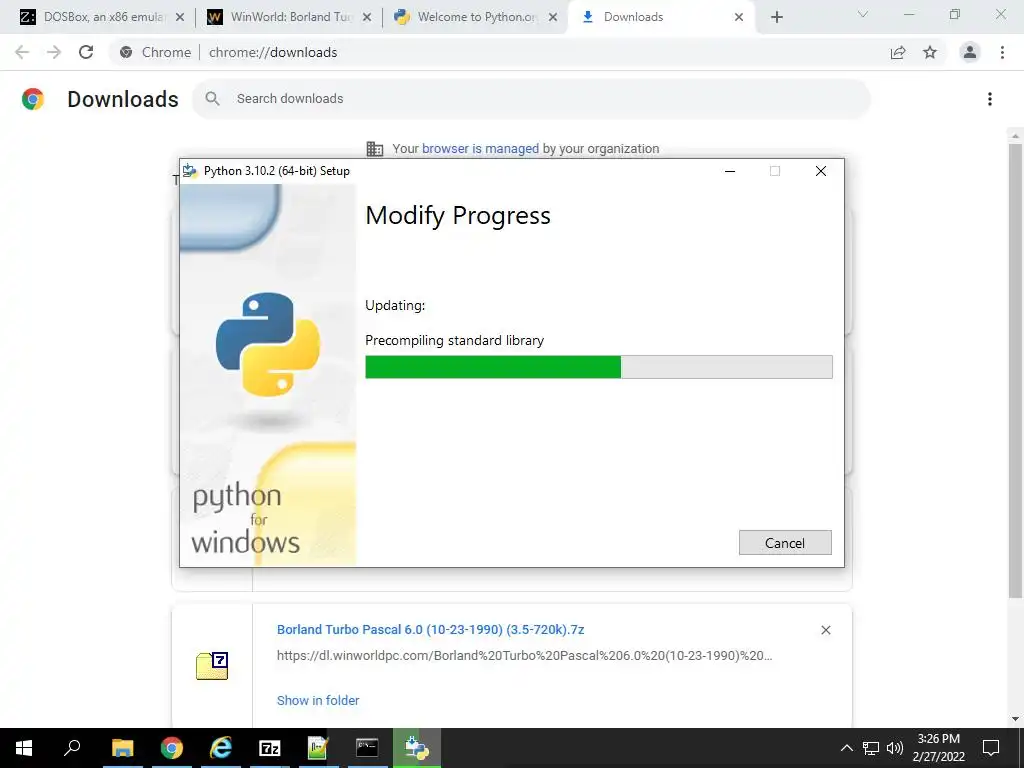Select the Python Setup taskbar icon
1024x768 pixels.
[x=417, y=748]
